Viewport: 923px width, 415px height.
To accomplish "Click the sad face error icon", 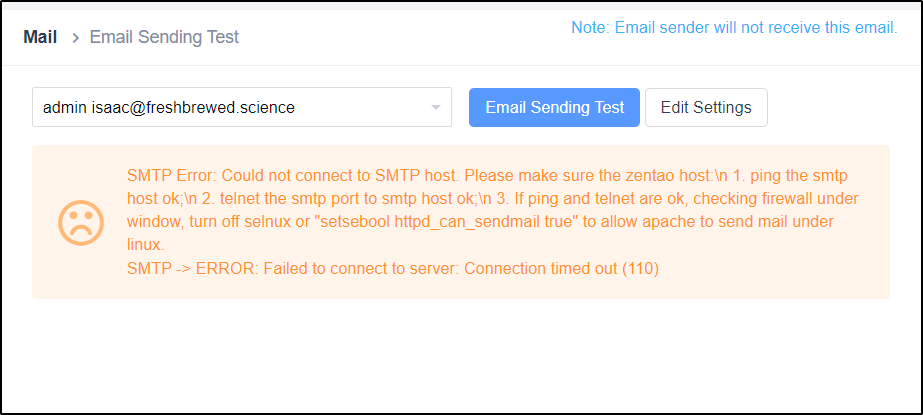I will [x=81, y=223].
